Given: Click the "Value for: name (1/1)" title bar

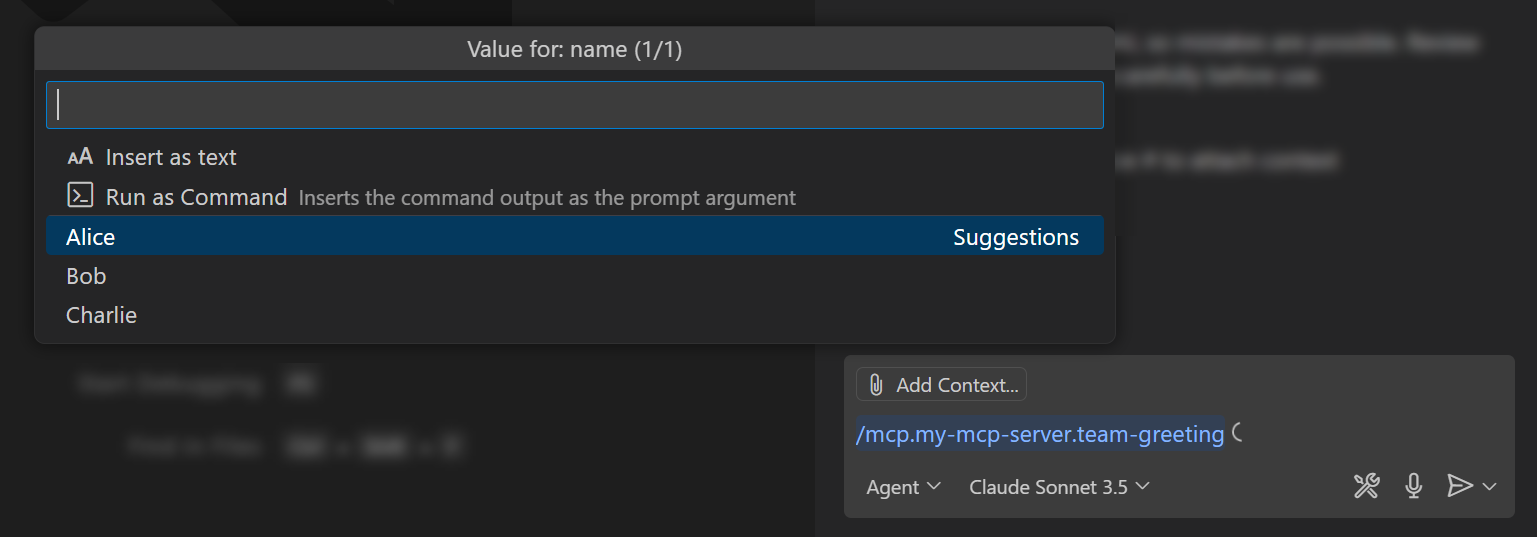Looking at the screenshot, I should 574,49.
